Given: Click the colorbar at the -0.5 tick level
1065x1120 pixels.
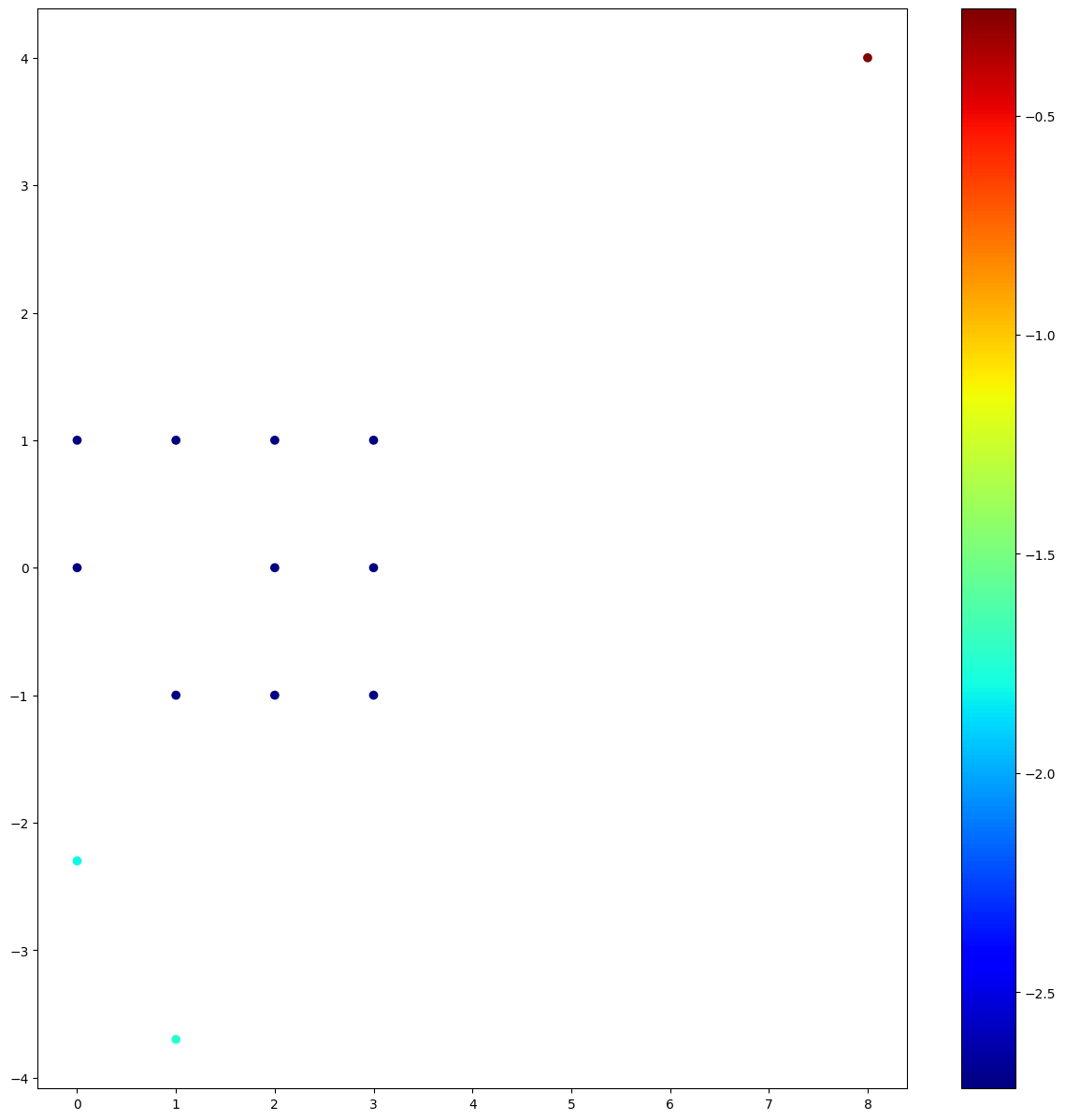Looking at the screenshot, I should click(x=988, y=117).
